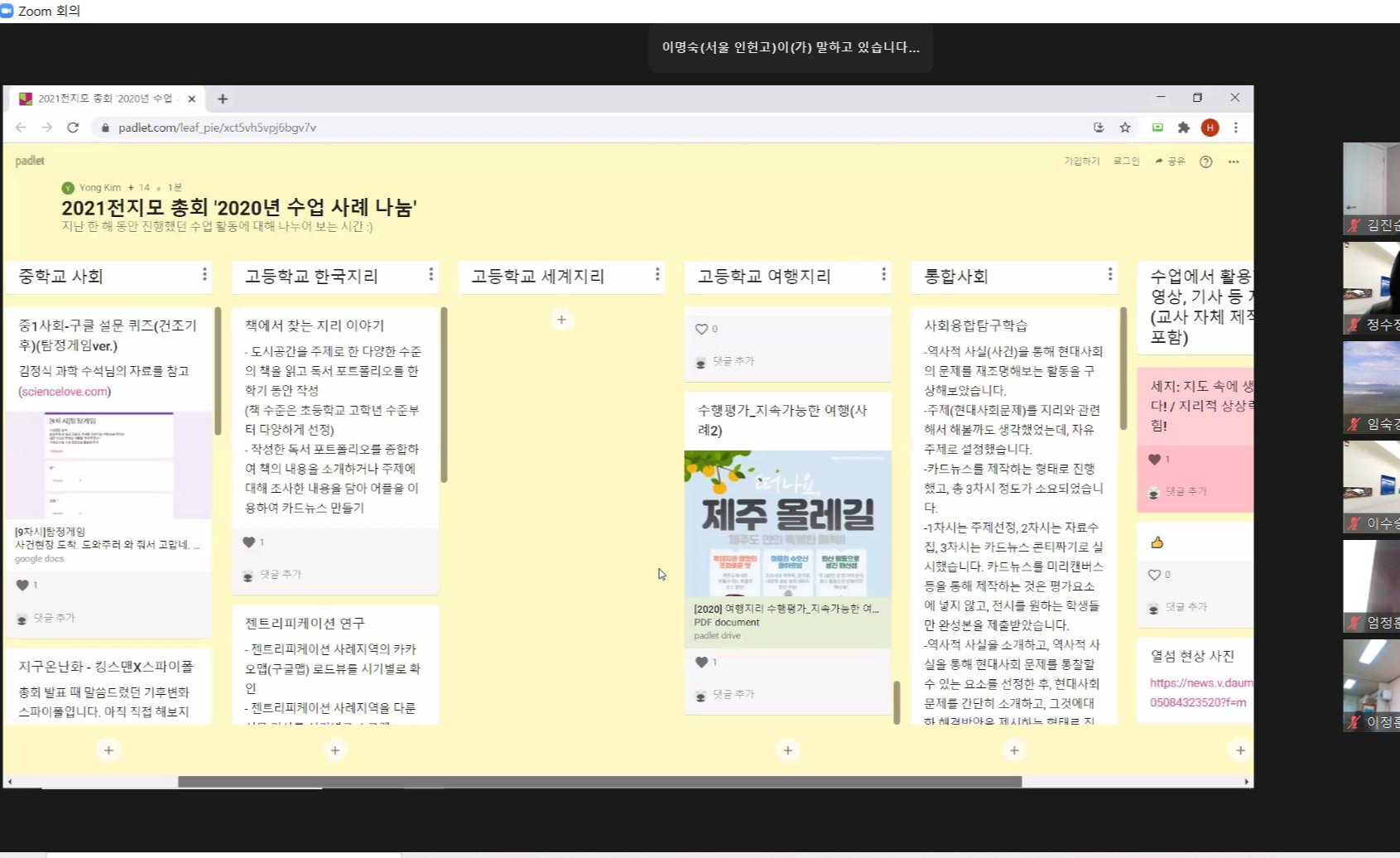Viewport: 1400px width, 858px height.
Task: Like the 제주 올레길 수행평가 post
Action: (701, 662)
